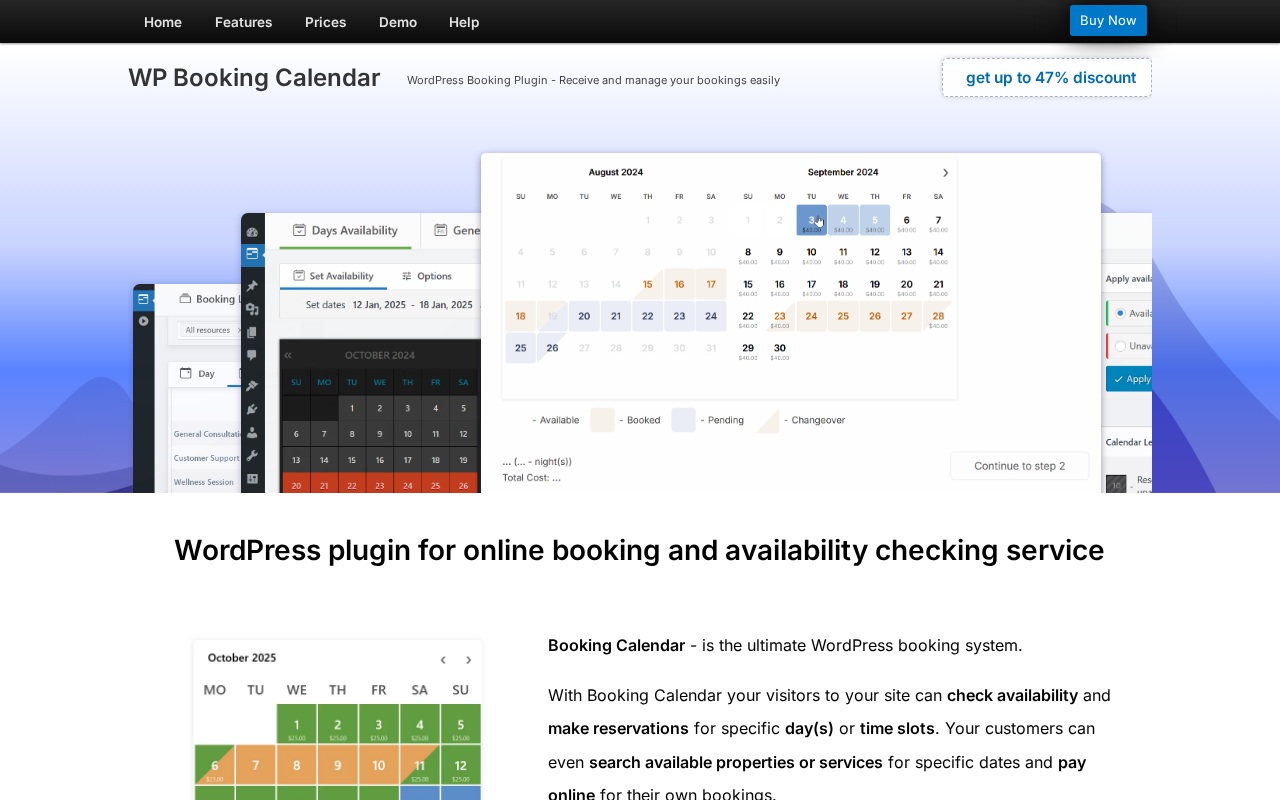Click the Pending legend color swatch
Viewport: 1280px width, 800px height.
[x=683, y=420]
